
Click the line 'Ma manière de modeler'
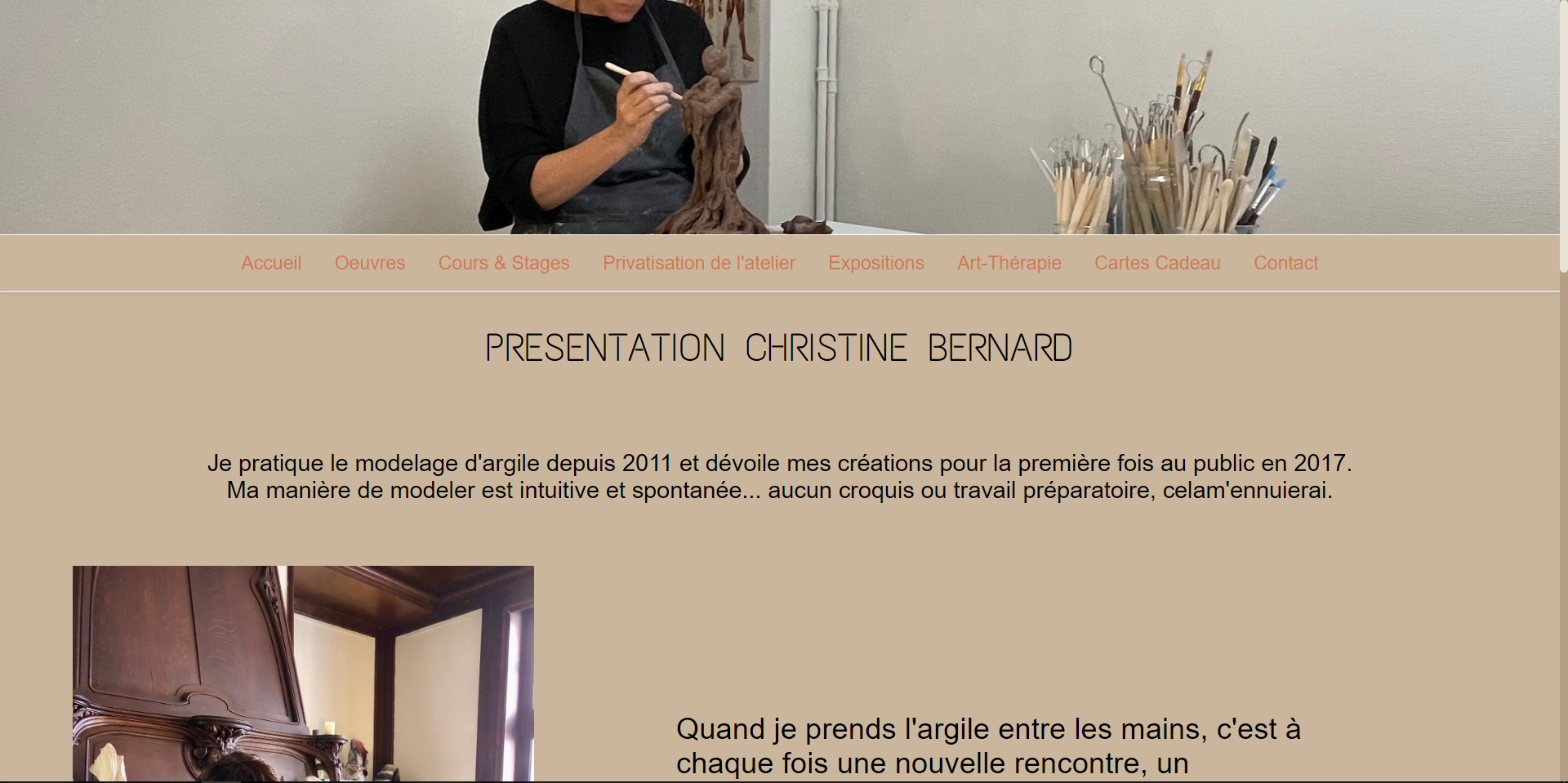click(780, 490)
